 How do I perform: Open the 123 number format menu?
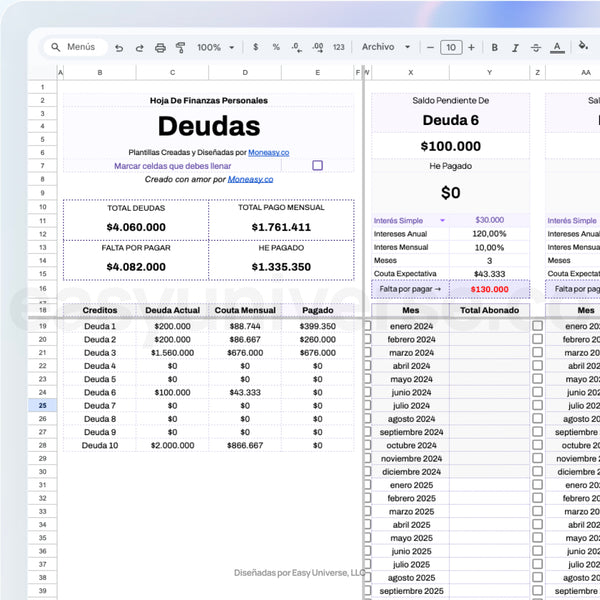pyautogui.click(x=338, y=47)
